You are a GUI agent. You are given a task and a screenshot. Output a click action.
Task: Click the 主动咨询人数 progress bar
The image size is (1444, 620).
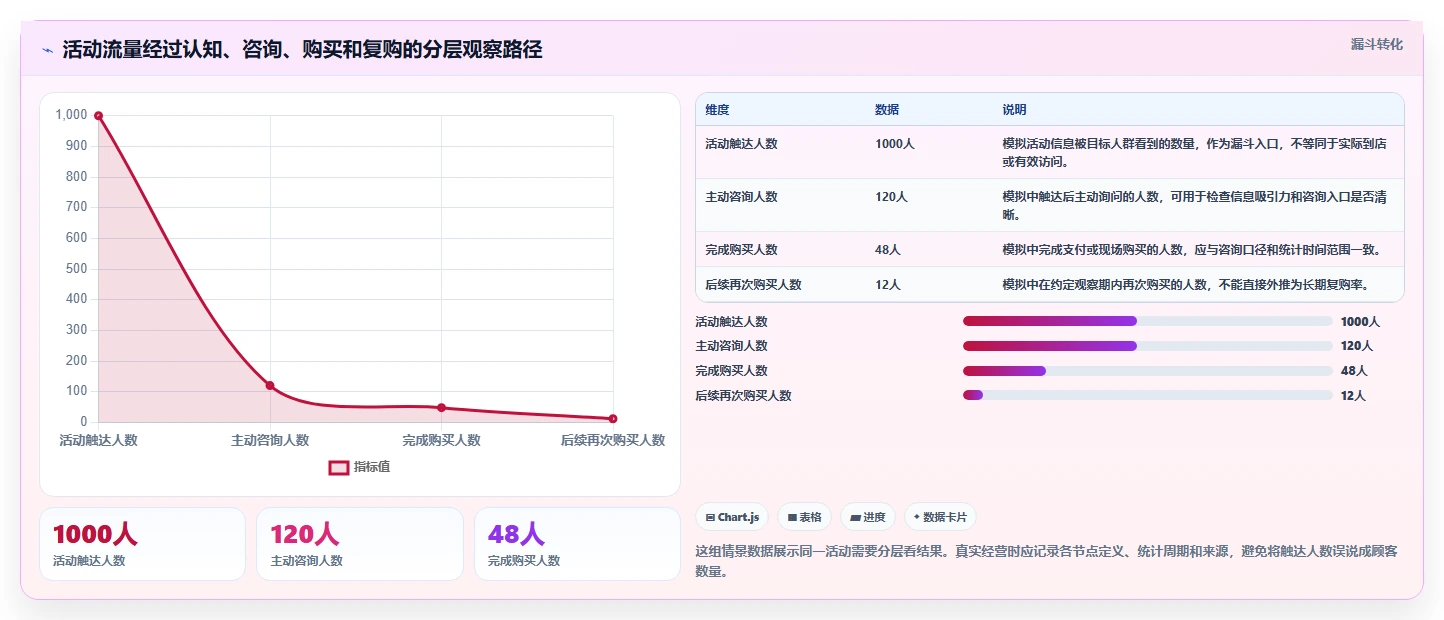[x=1147, y=346]
